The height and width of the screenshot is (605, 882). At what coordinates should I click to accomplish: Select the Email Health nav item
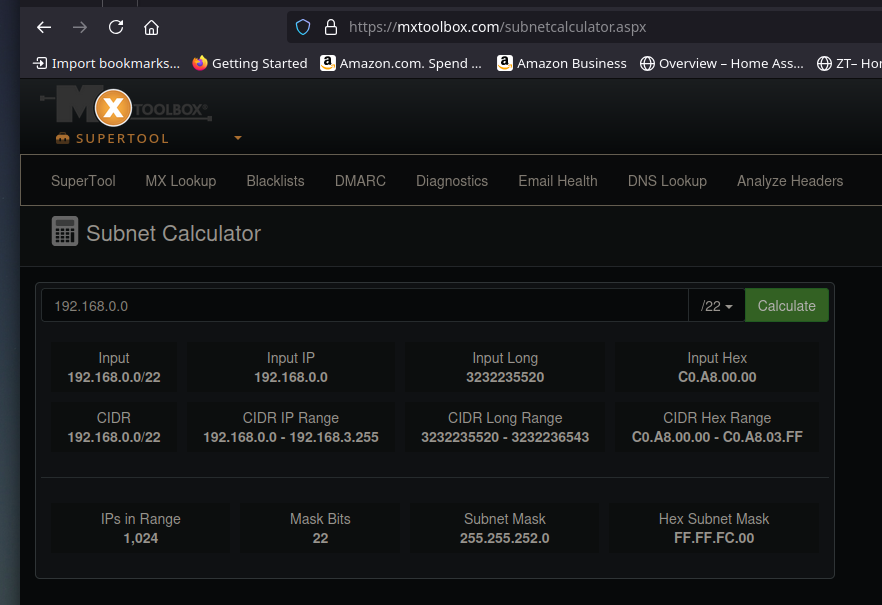coord(557,181)
